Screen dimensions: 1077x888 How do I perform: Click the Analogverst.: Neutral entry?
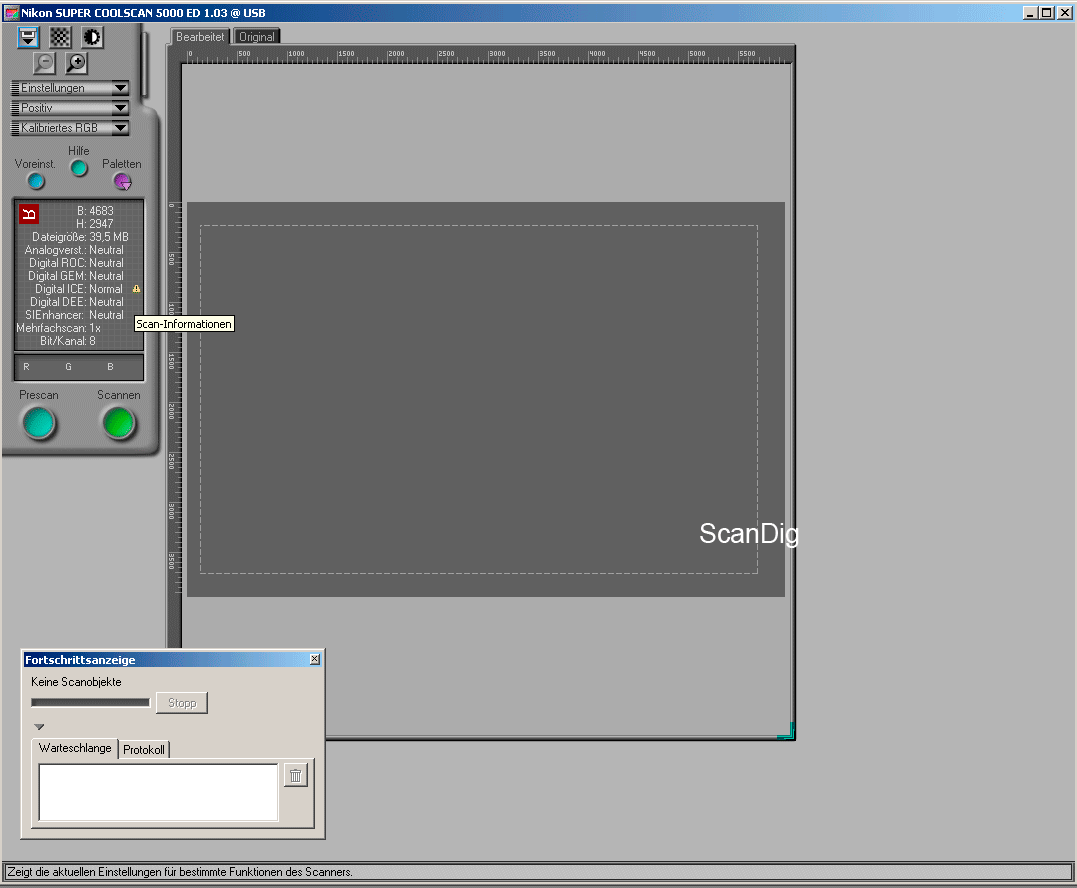coord(74,250)
